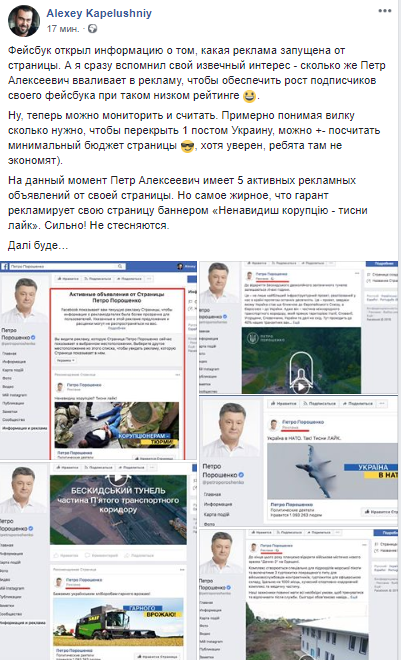Open Alexey Kapelushniy's profile avatar
The height and width of the screenshot is (660, 401).
(x=24, y=21)
